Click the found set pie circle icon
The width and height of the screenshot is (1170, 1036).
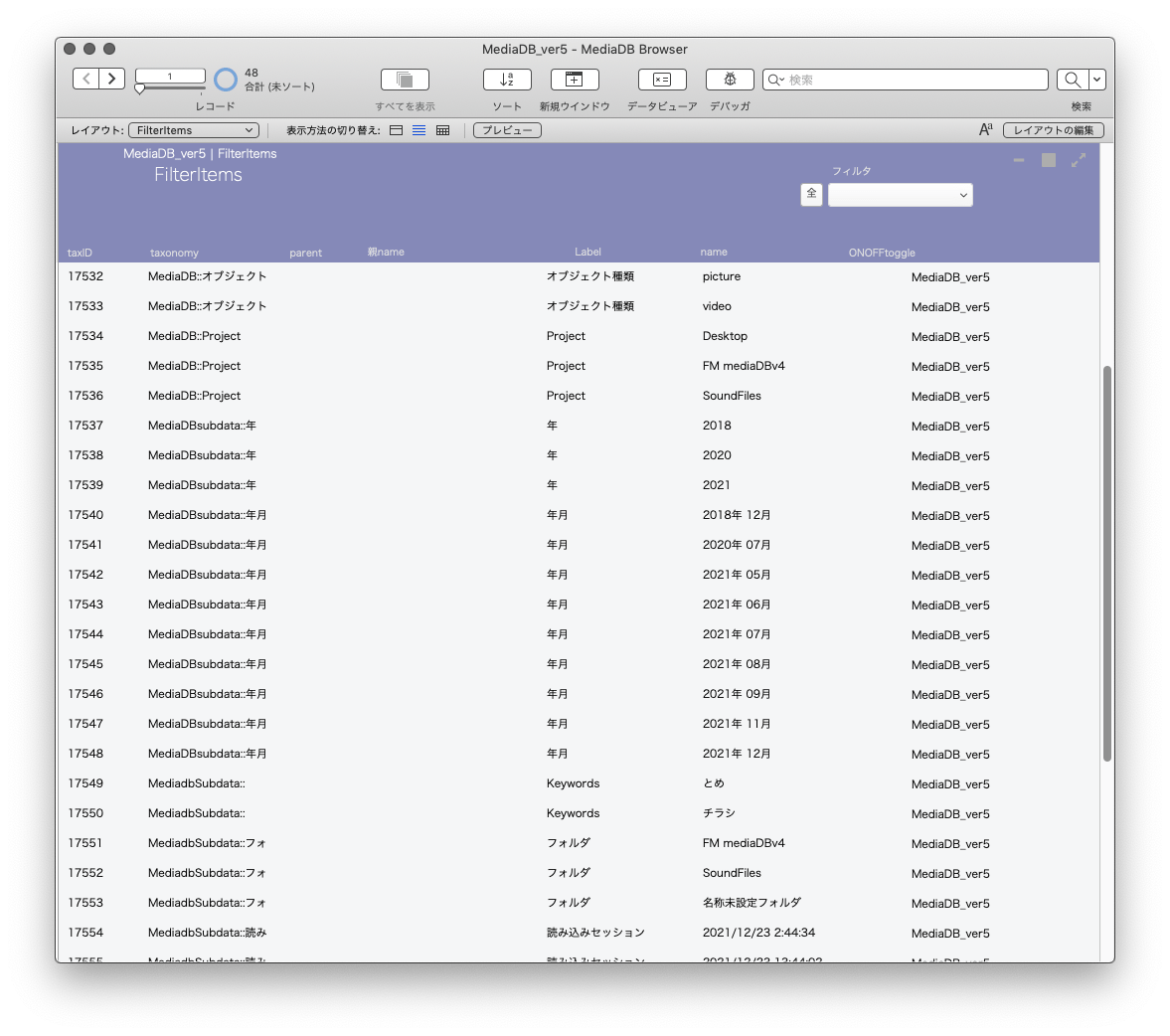[x=226, y=80]
